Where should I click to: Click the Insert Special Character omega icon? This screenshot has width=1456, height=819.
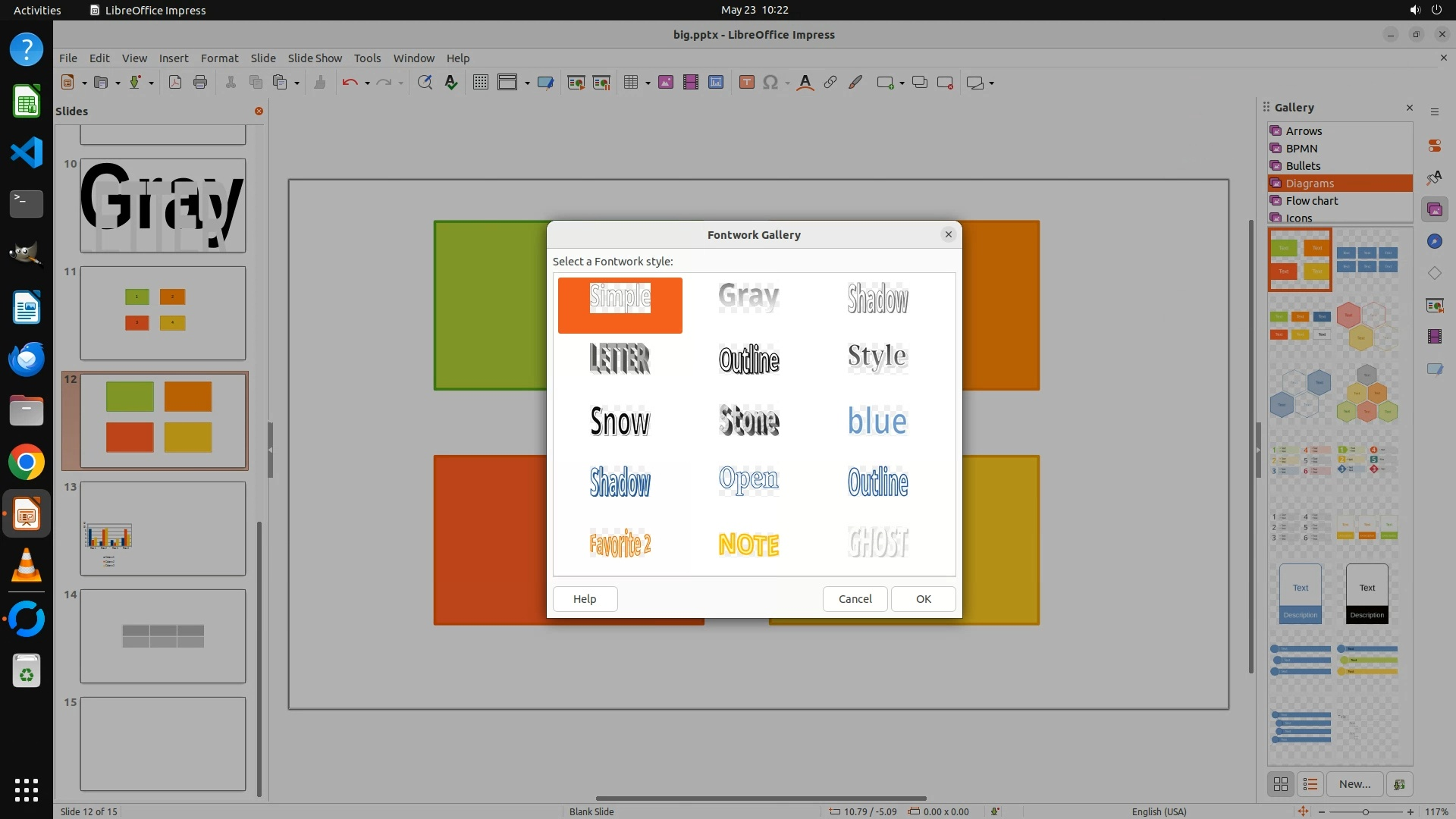pos(770,83)
